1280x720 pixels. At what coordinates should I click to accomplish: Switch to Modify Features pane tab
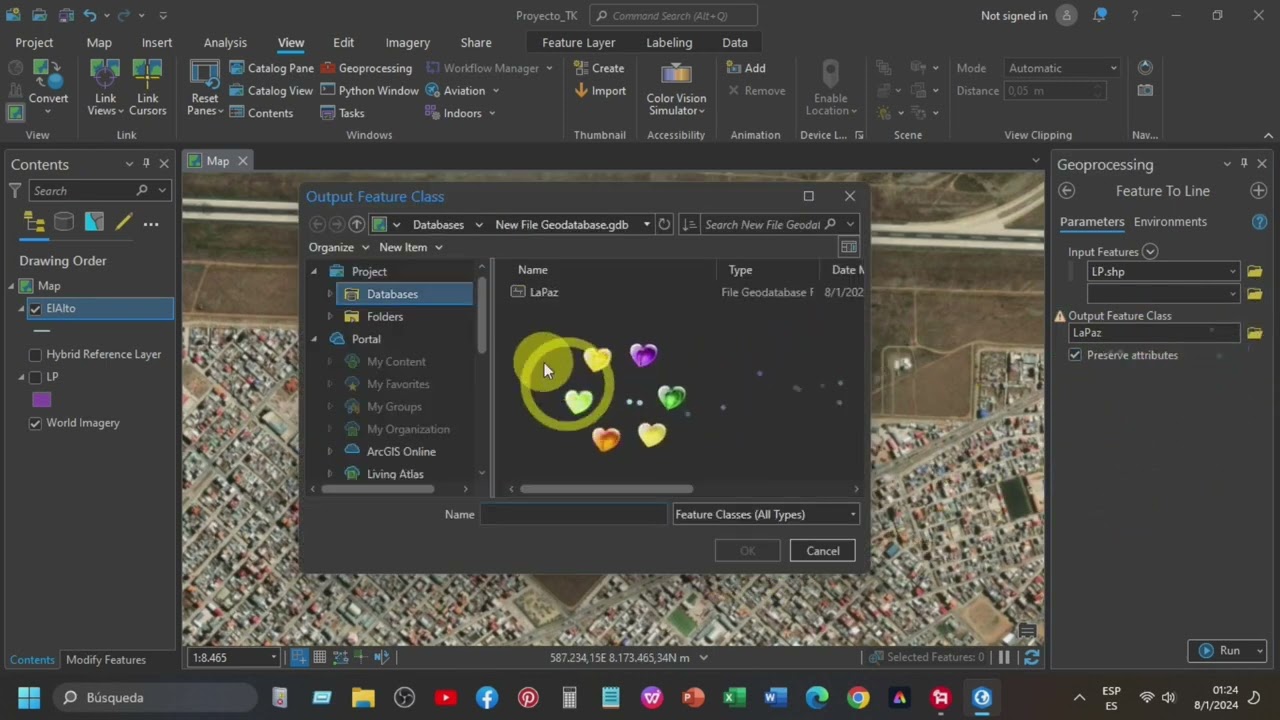coord(106,660)
